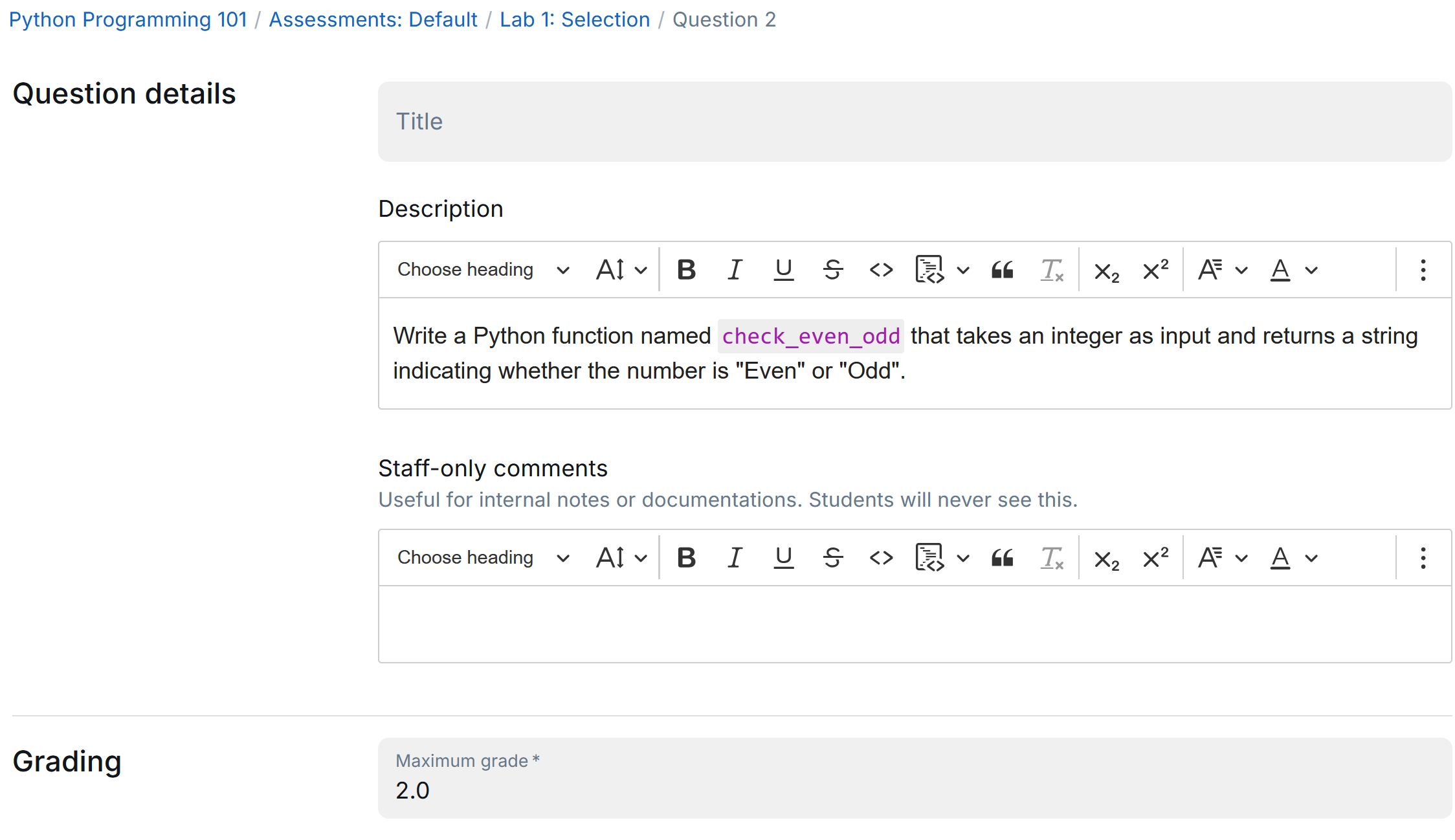
Task: Open Choose heading dropdown in Description editor
Action: coord(483,270)
